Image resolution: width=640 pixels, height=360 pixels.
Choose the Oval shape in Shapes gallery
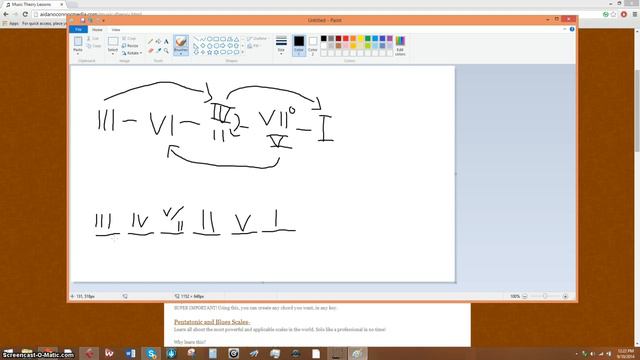[x=209, y=39]
